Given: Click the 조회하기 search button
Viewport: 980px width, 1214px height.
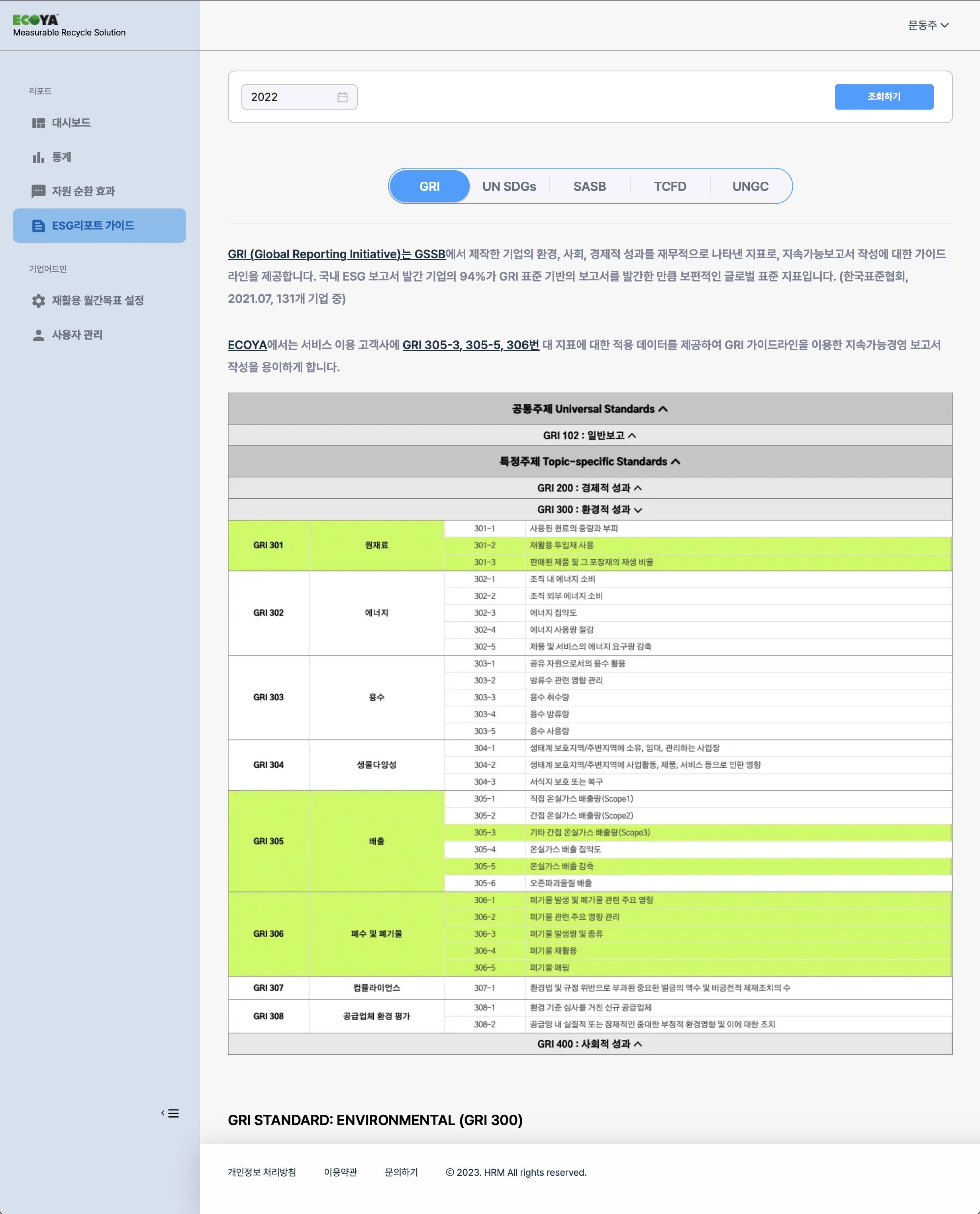Looking at the screenshot, I should click(x=884, y=96).
